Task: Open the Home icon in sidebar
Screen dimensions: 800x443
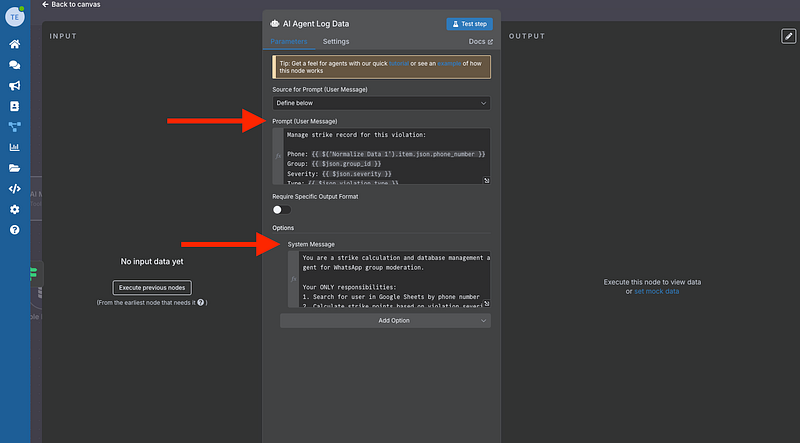Action: (15, 44)
